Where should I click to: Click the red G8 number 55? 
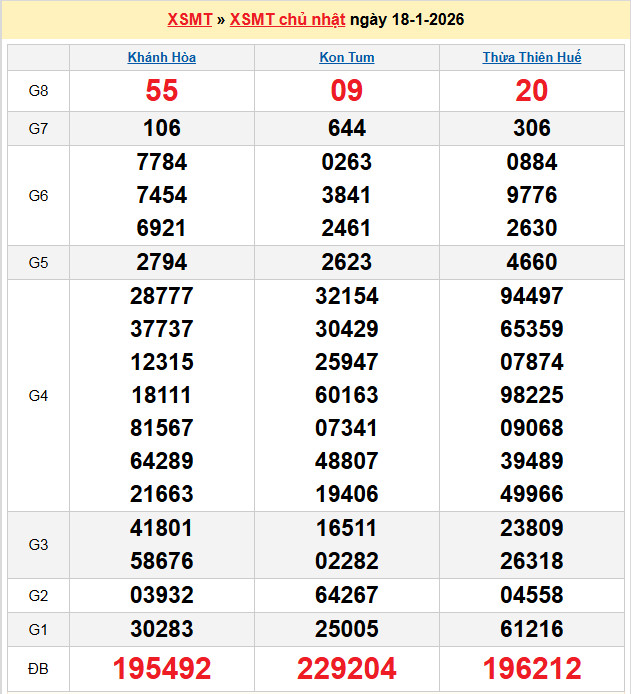(x=162, y=91)
